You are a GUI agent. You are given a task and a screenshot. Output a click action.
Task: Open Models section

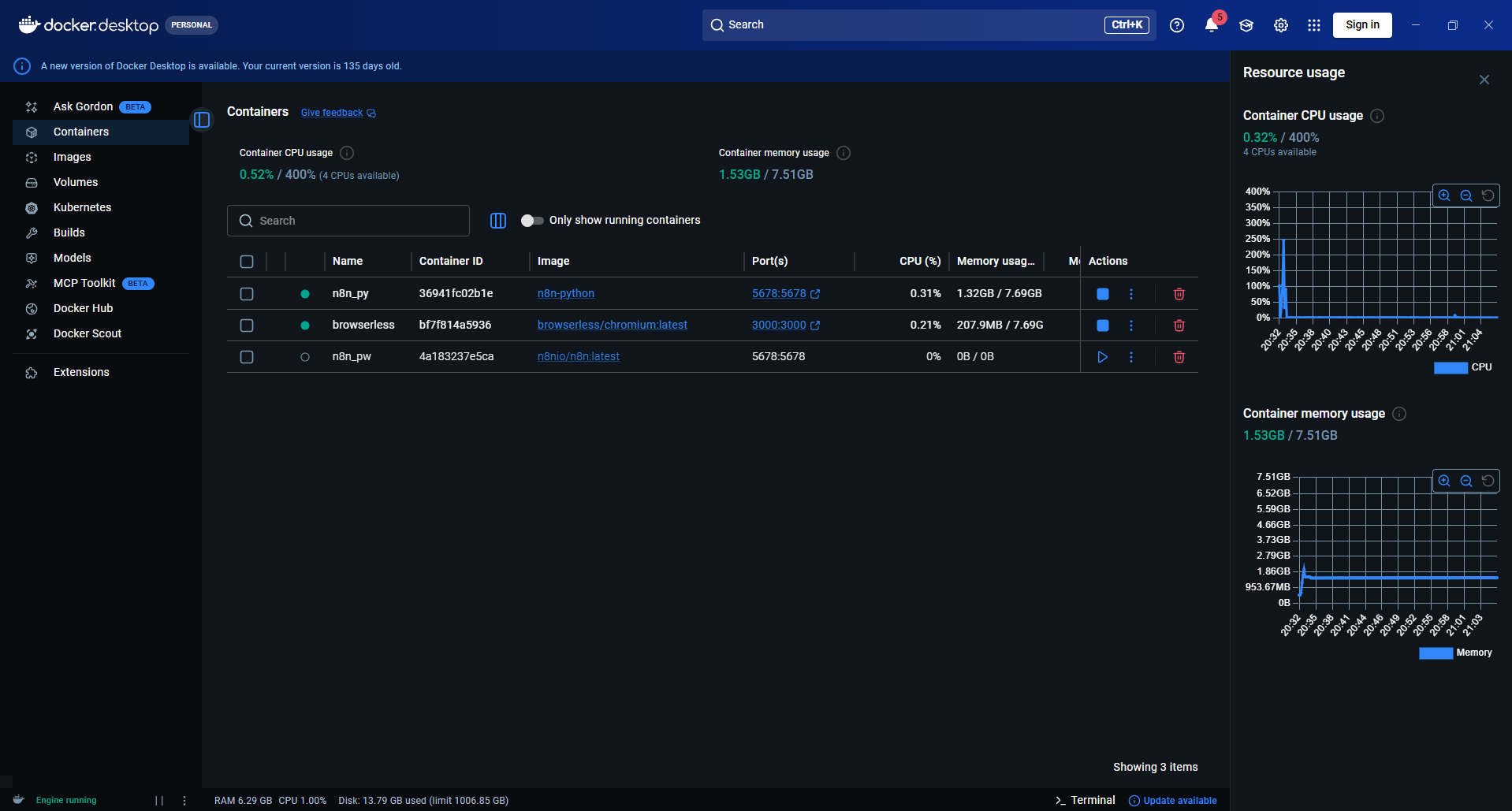click(101, 258)
